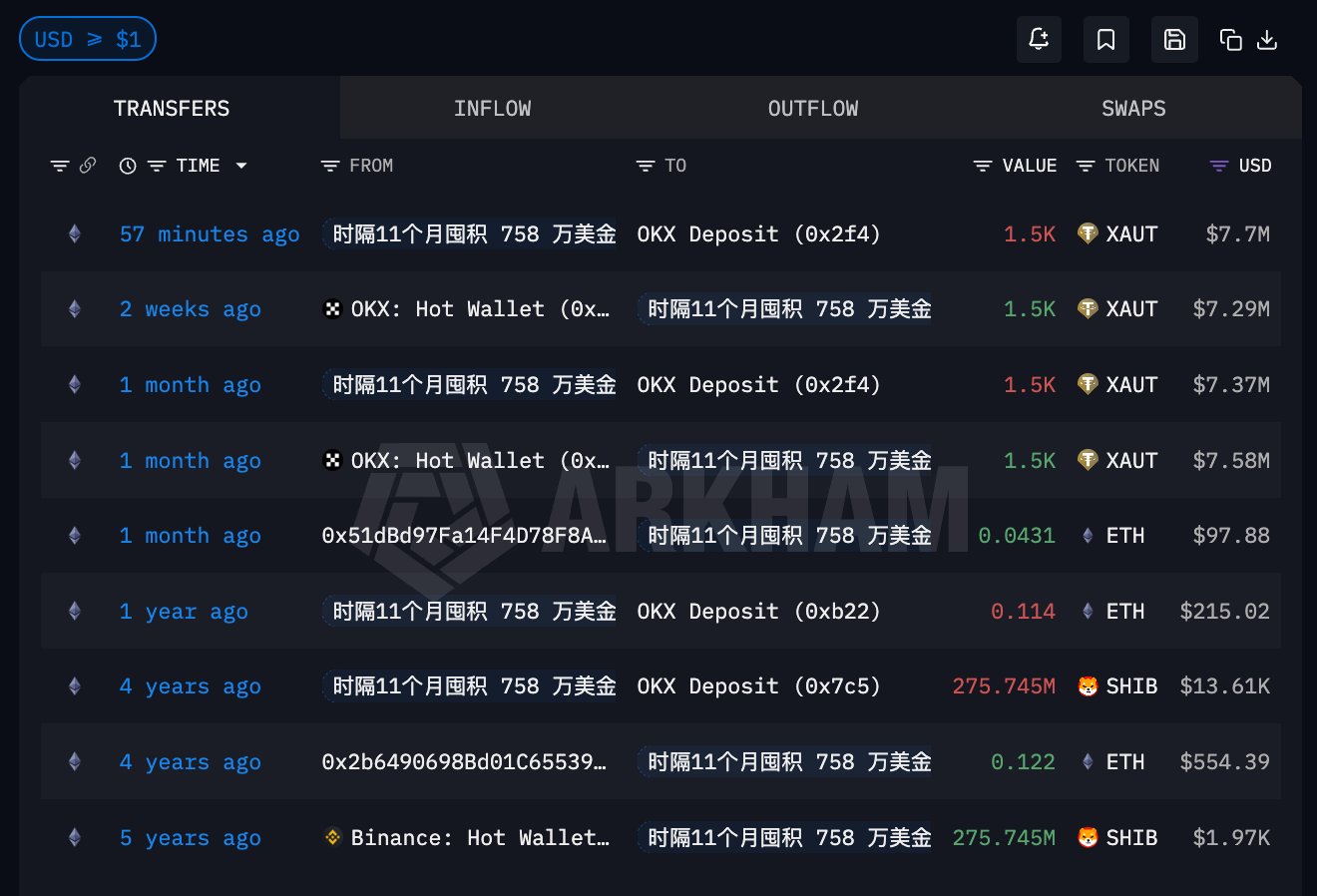The width and height of the screenshot is (1317, 896).
Task: Click the alert bell icon
Action: (x=1039, y=39)
